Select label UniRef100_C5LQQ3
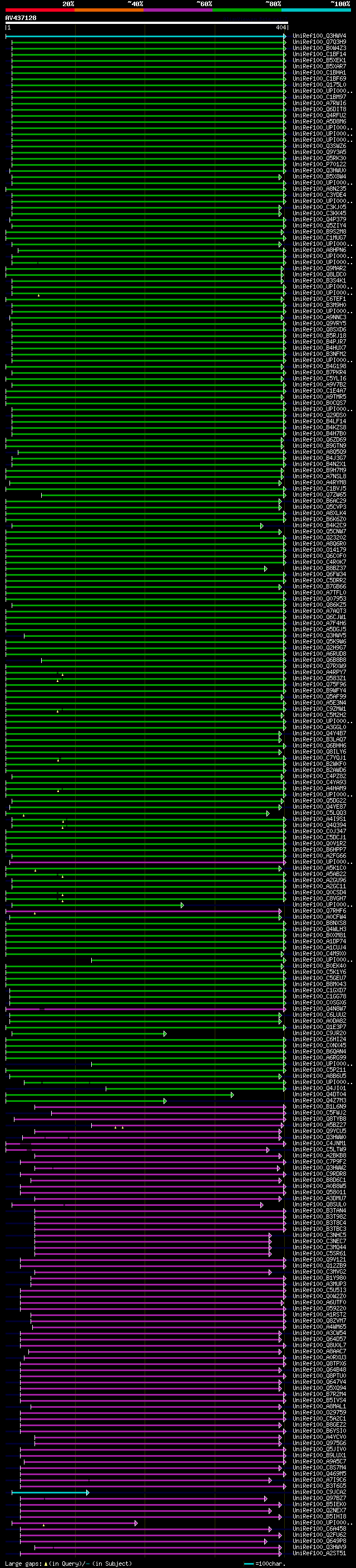Image resolution: width=356 pixels, height=1568 pixels. coord(319,813)
